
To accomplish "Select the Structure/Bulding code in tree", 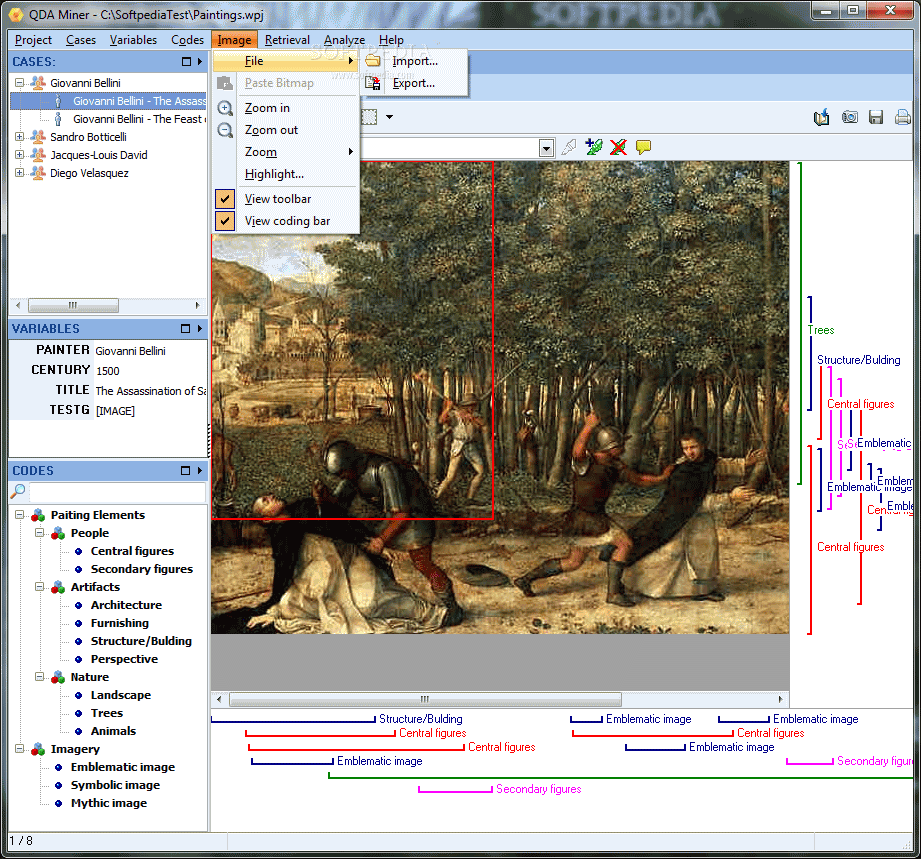I will pos(141,641).
